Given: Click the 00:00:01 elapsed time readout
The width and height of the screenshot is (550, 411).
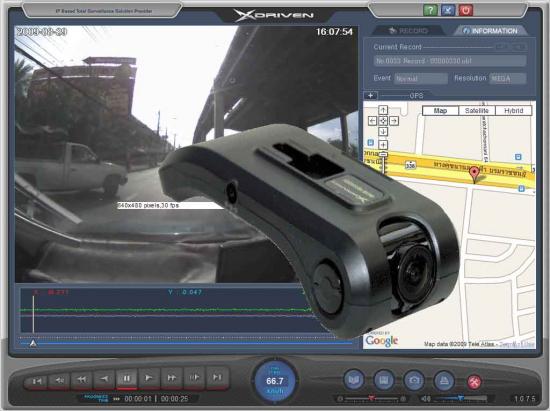Looking at the screenshot, I should (x=138, y=399).
